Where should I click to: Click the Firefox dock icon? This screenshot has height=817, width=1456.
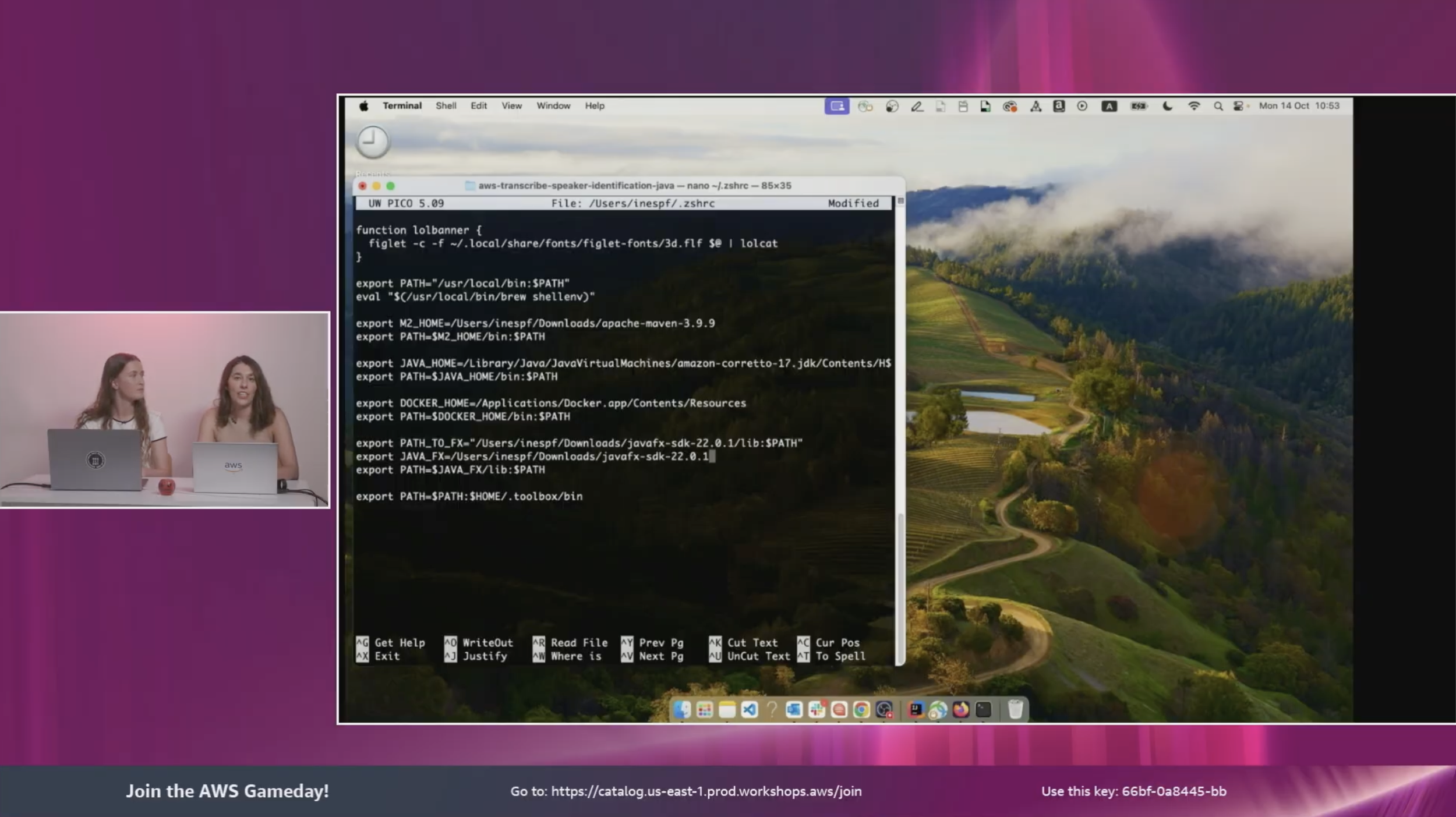click(x=960, y=709)
